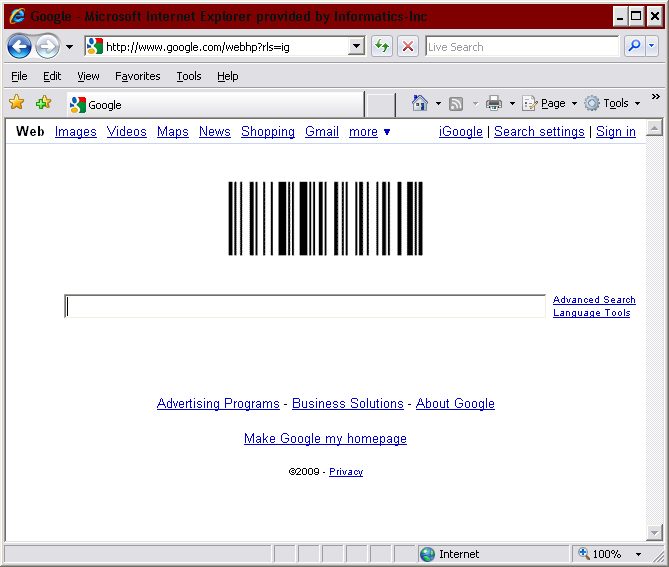Image resolution: width=669 pixels, height=567 pixels.
Task: Click the scrollbar down arrow
Action: tap(654, 532)
